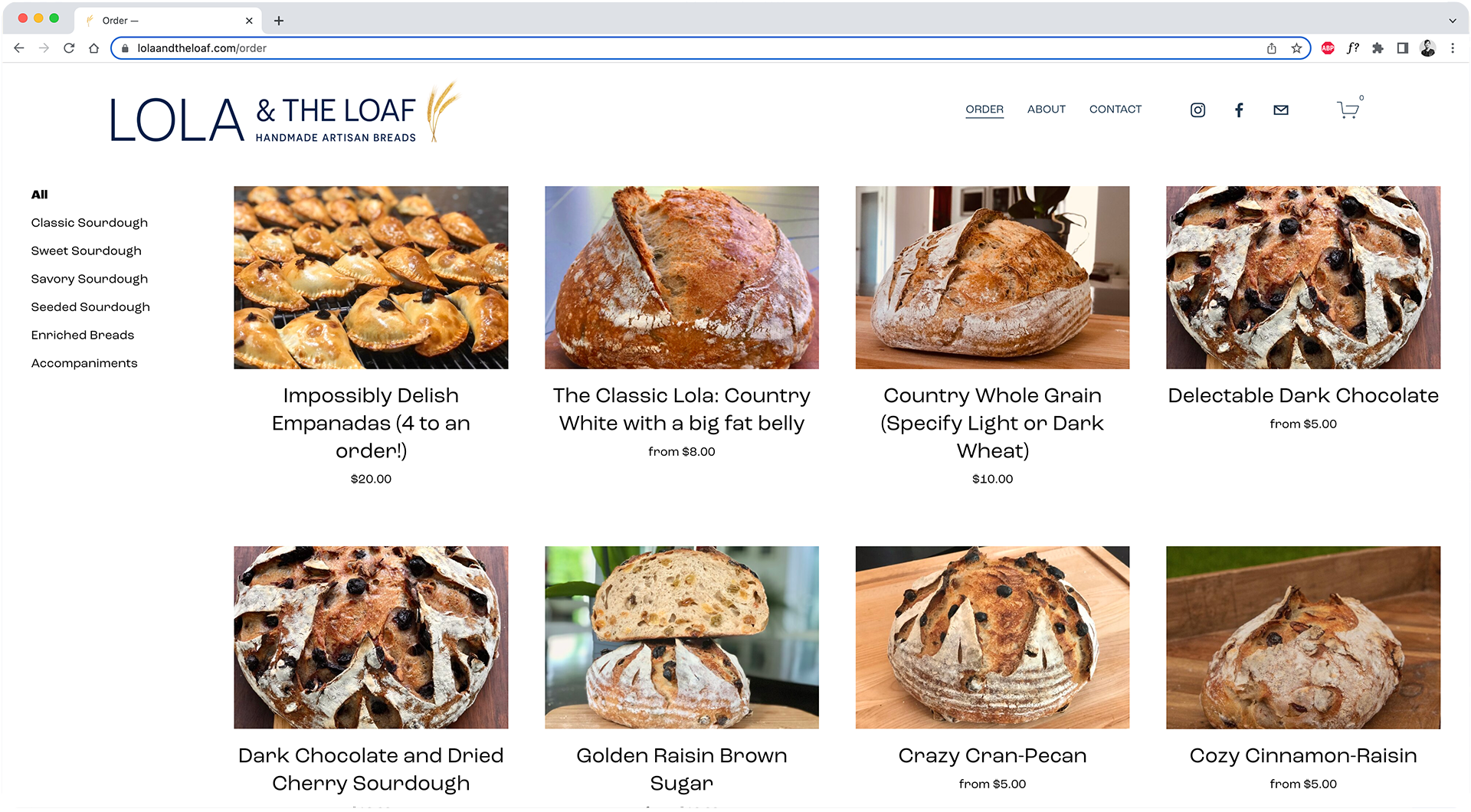Open the Facebook icon link

coord(1239,110)
